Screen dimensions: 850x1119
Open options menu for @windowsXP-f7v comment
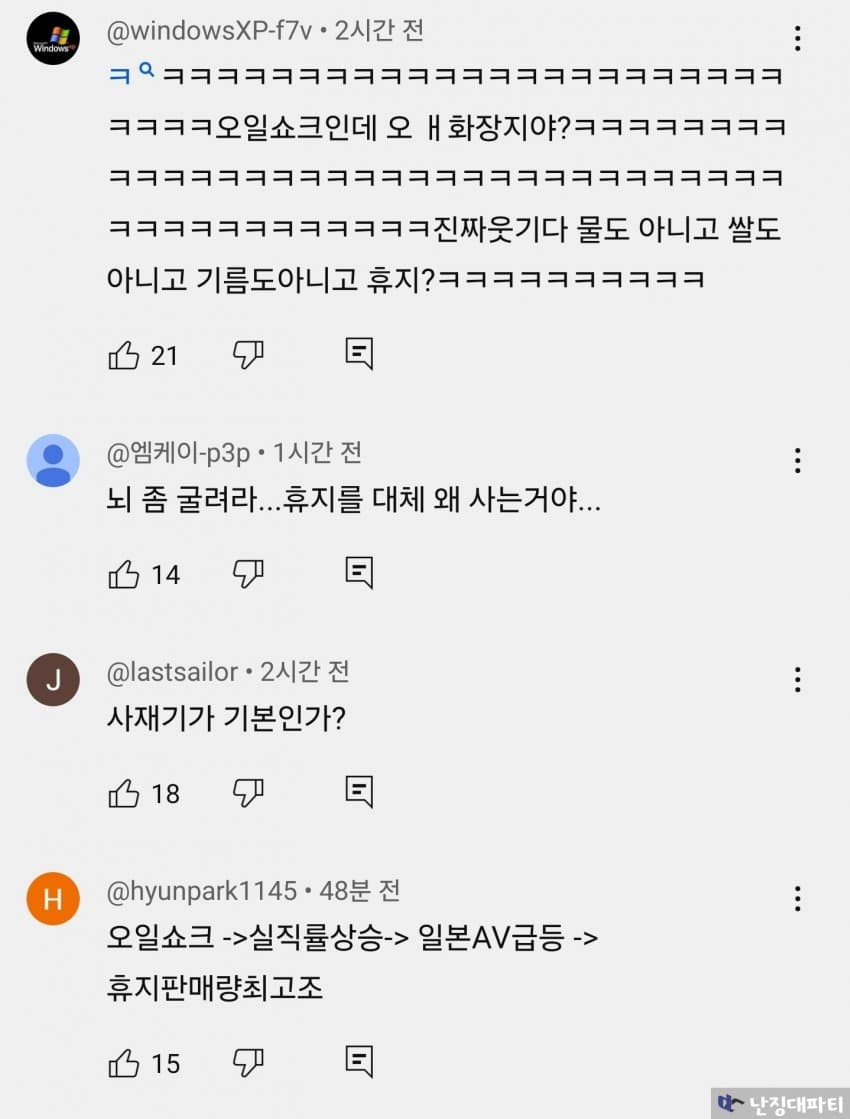[797, 39]
